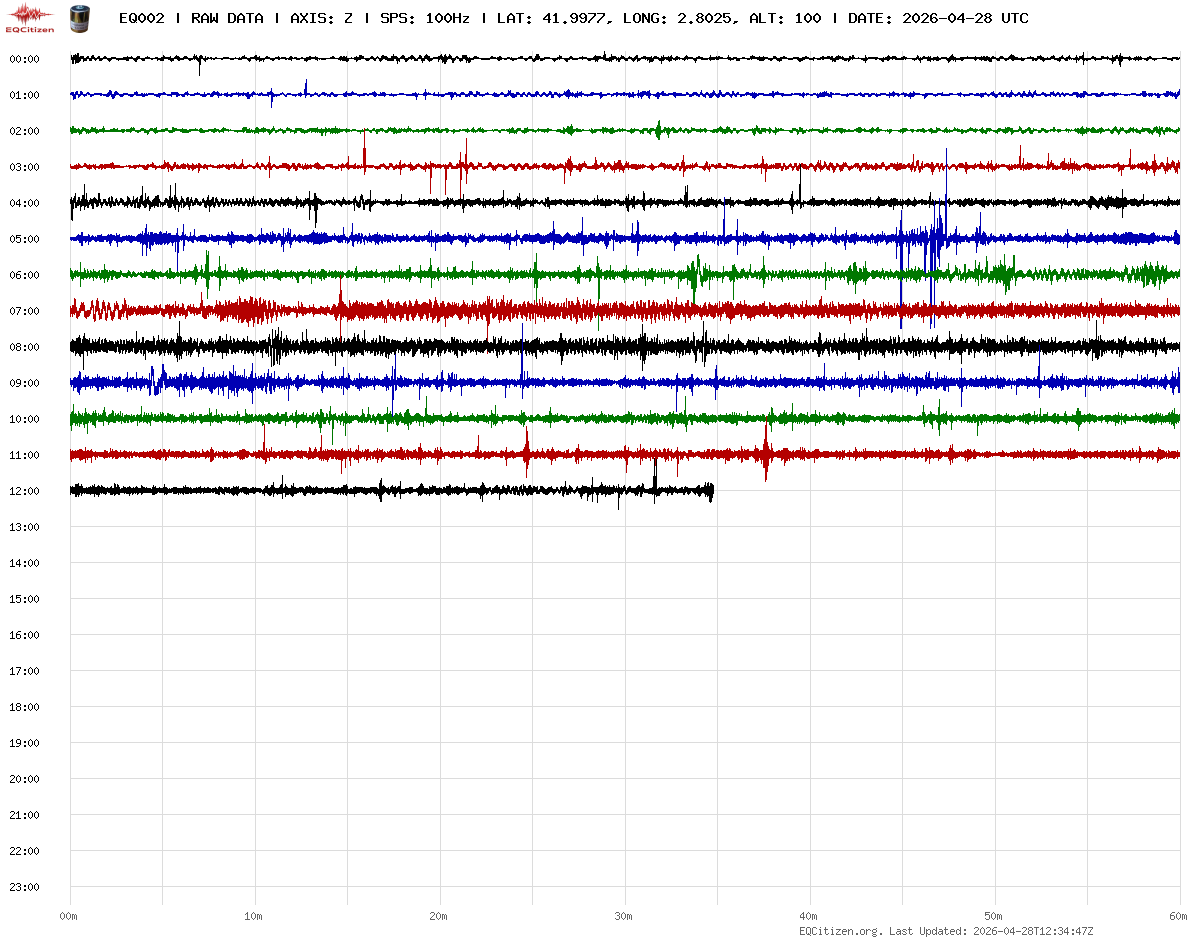Click the end of the 12:00 black trace
This screenshot has height=940, width=1200.
pos(711,491)
